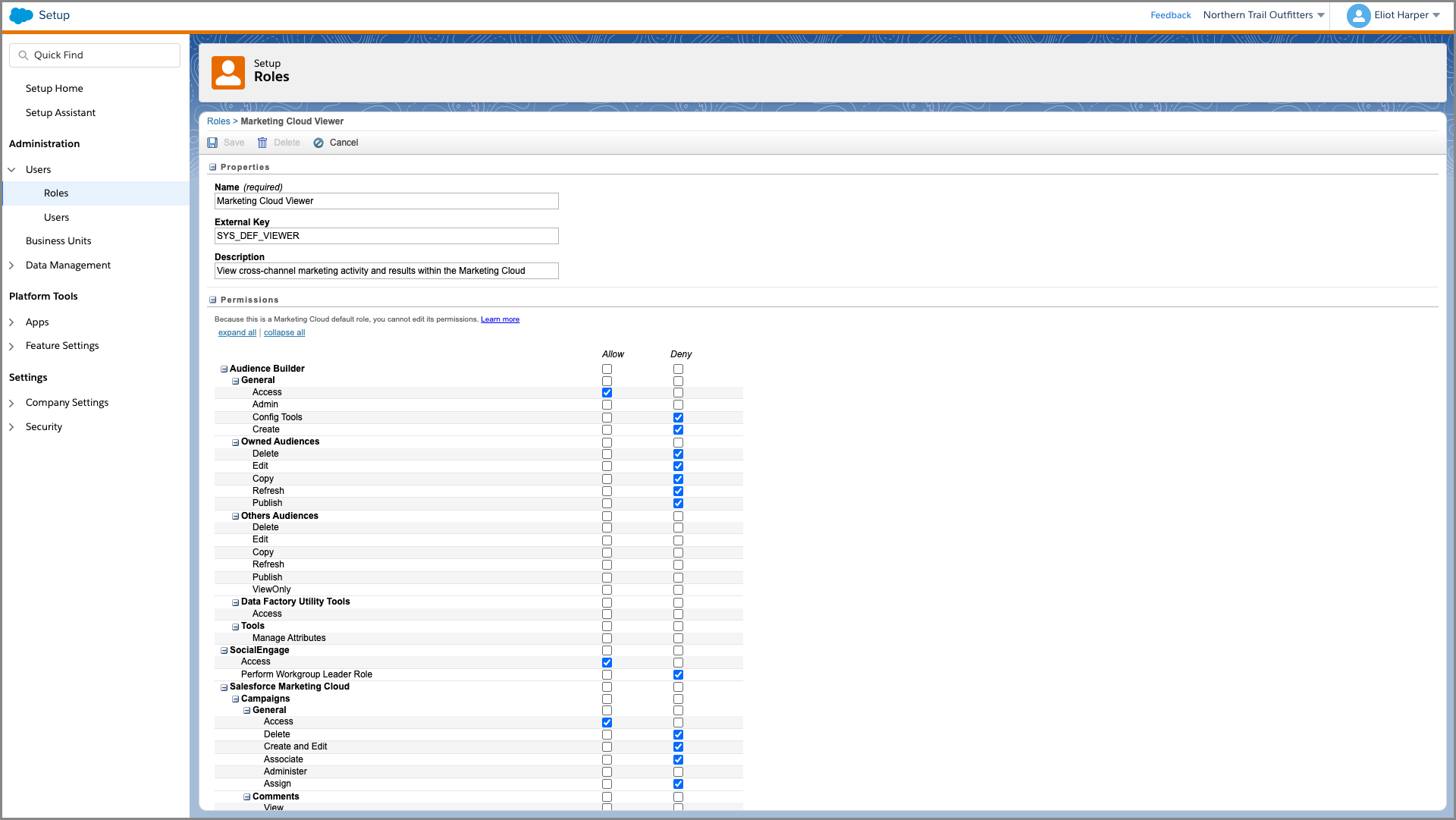The width and height of the screenshot is (1456, 820).
Task: Click the Roles breadcrumb link
Action: [x=218, y=121]
